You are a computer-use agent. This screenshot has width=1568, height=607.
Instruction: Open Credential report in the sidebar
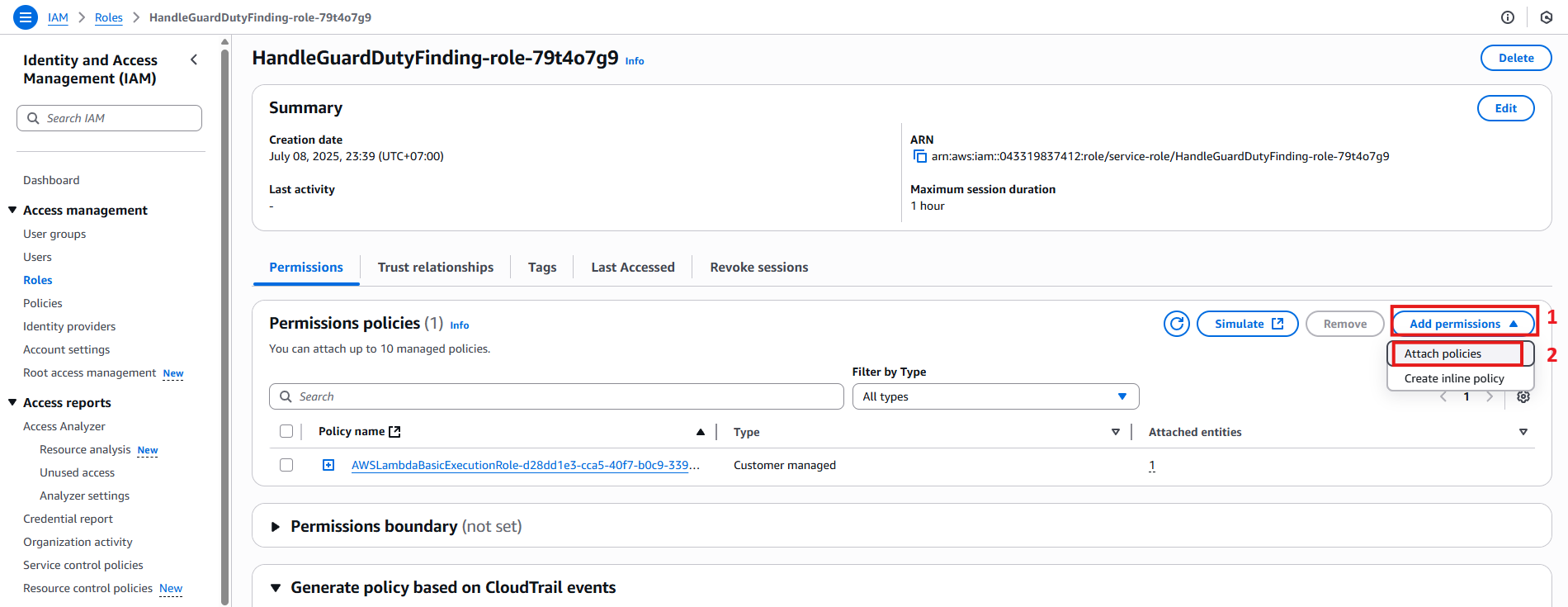(x=68, y=519)
